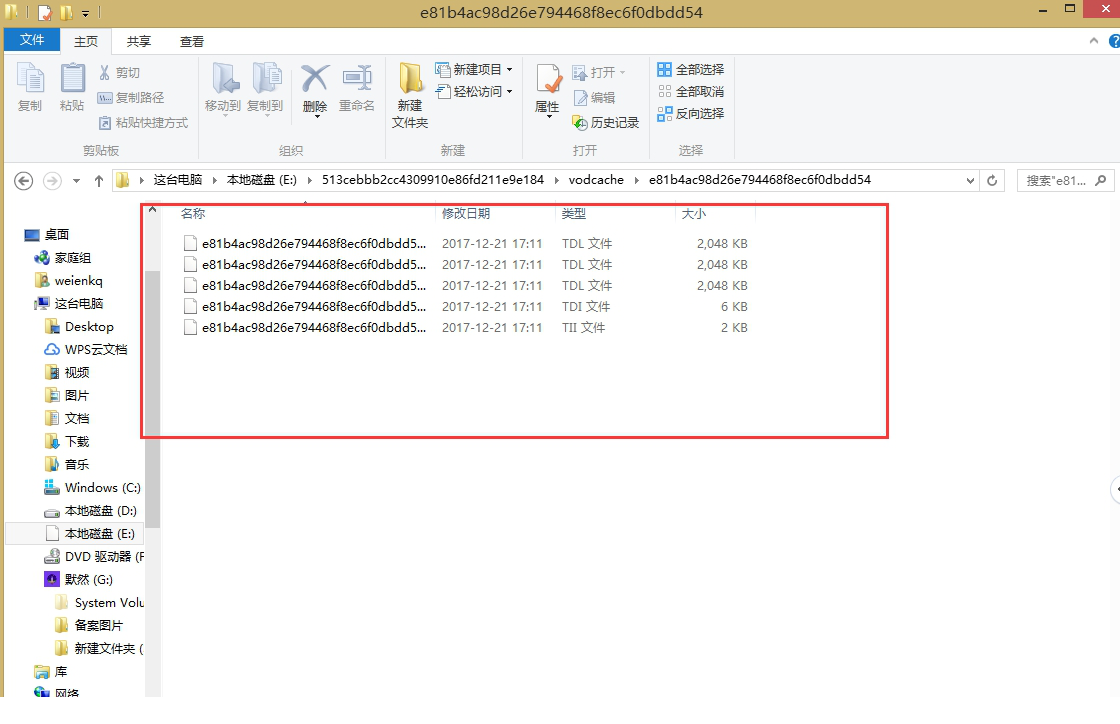
Task: Select 下载 folder in sidebar
Action: (x=67, y=441)
